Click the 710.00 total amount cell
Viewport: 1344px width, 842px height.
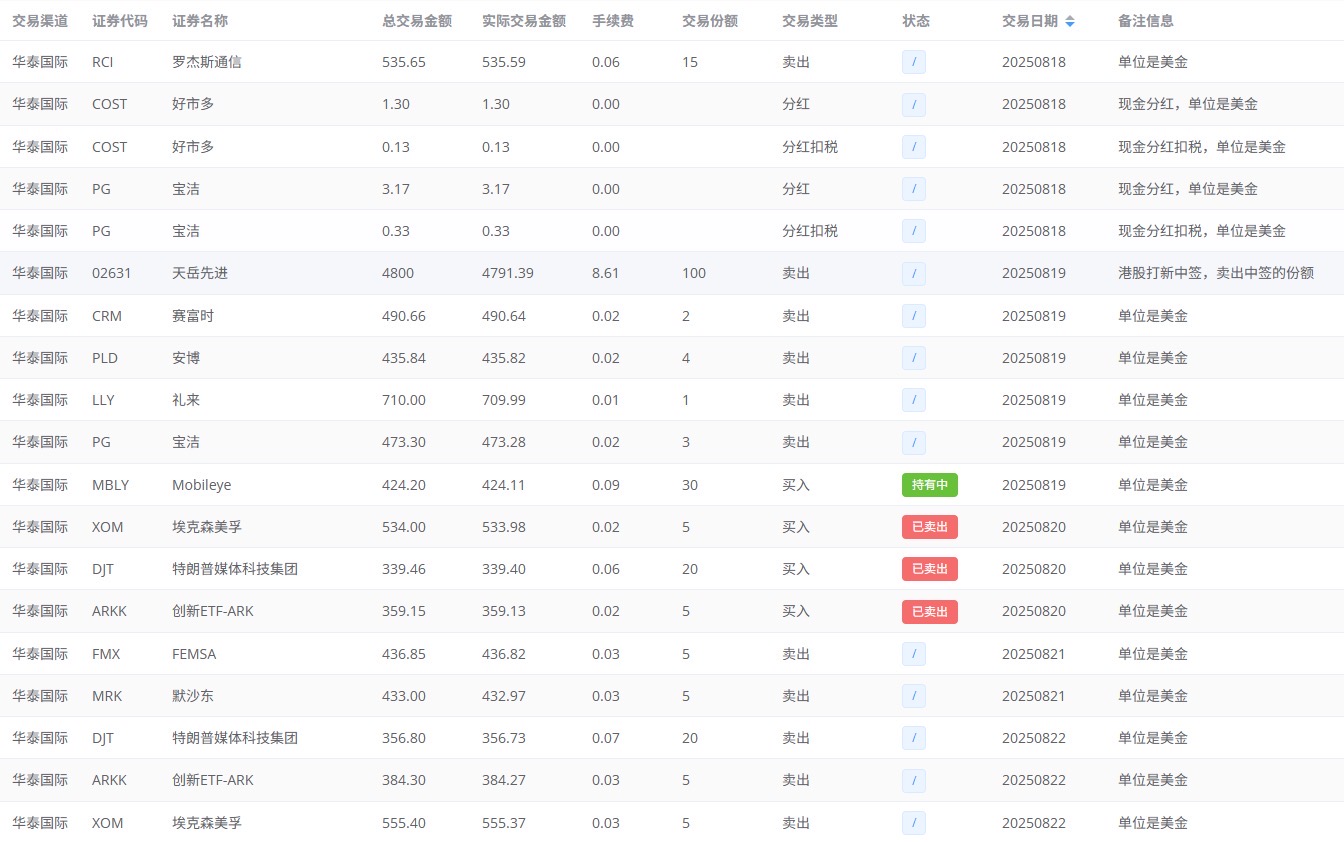[404, 400]
